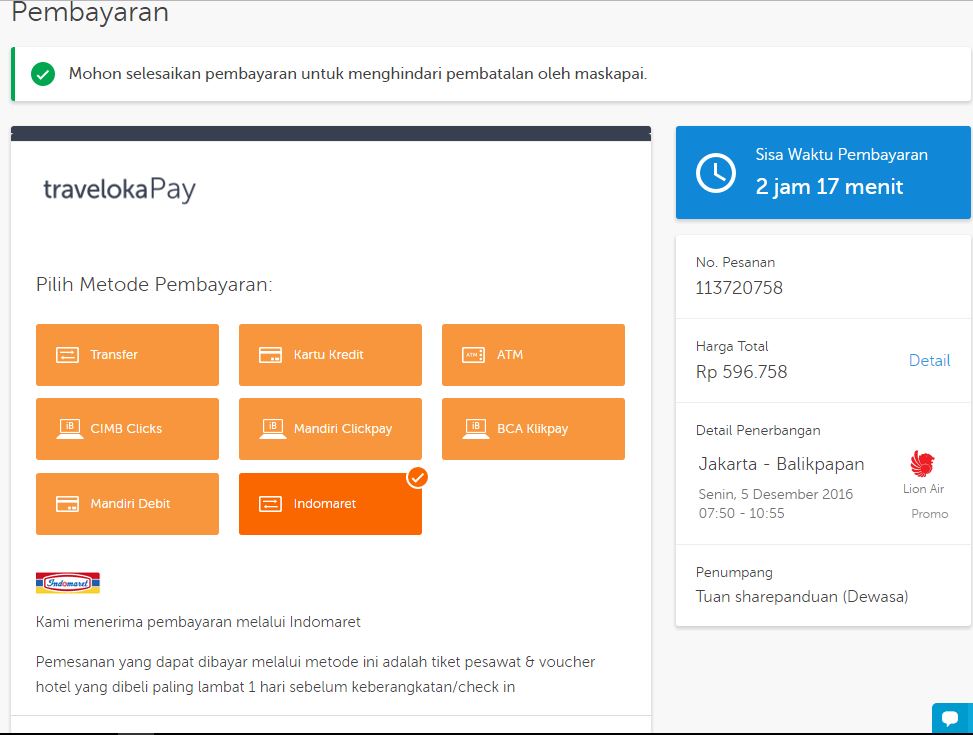
Task: Click the Pembayaran page heading
Action: pyautogui.click(x=90, y=12)
